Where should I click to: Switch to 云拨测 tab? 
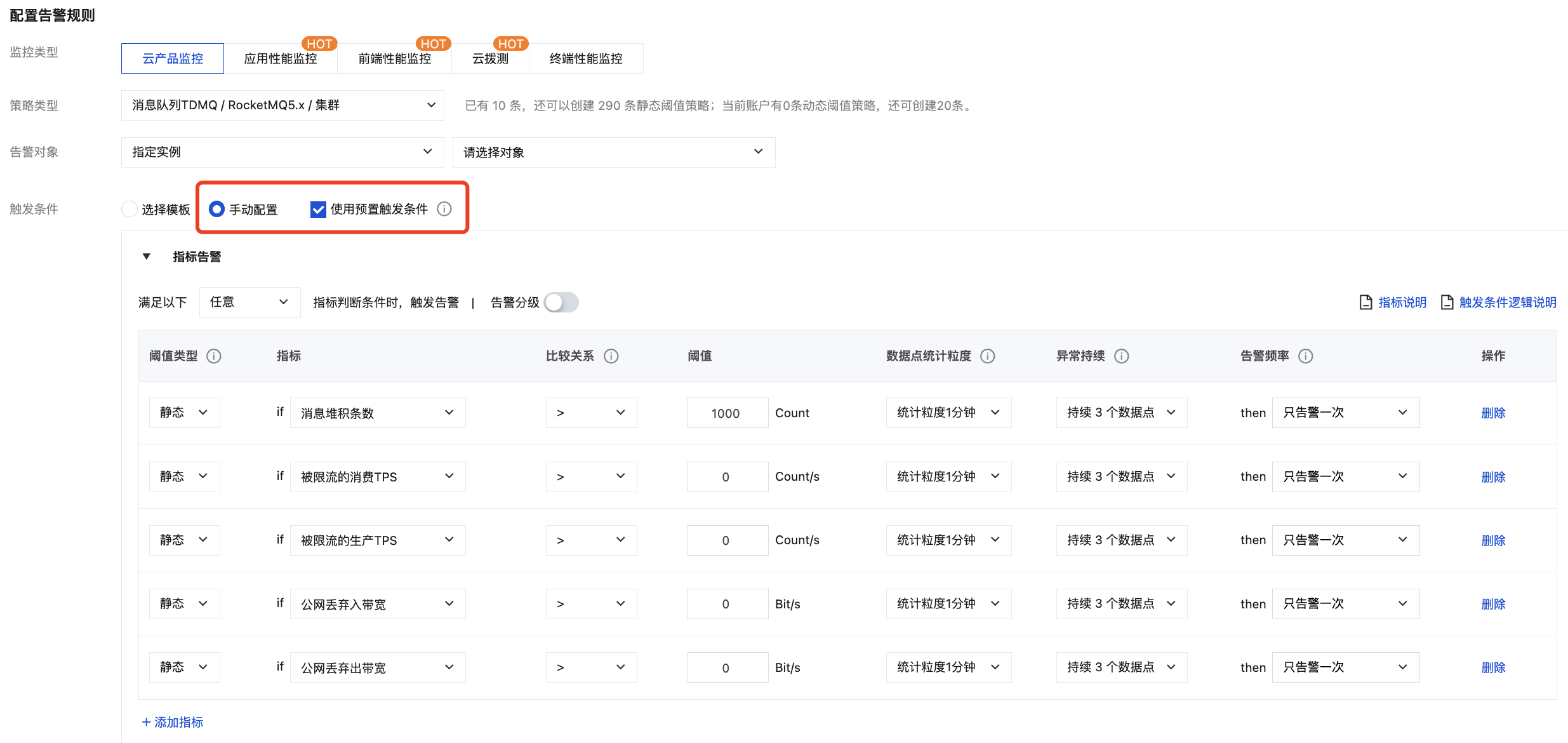(490, 58)
